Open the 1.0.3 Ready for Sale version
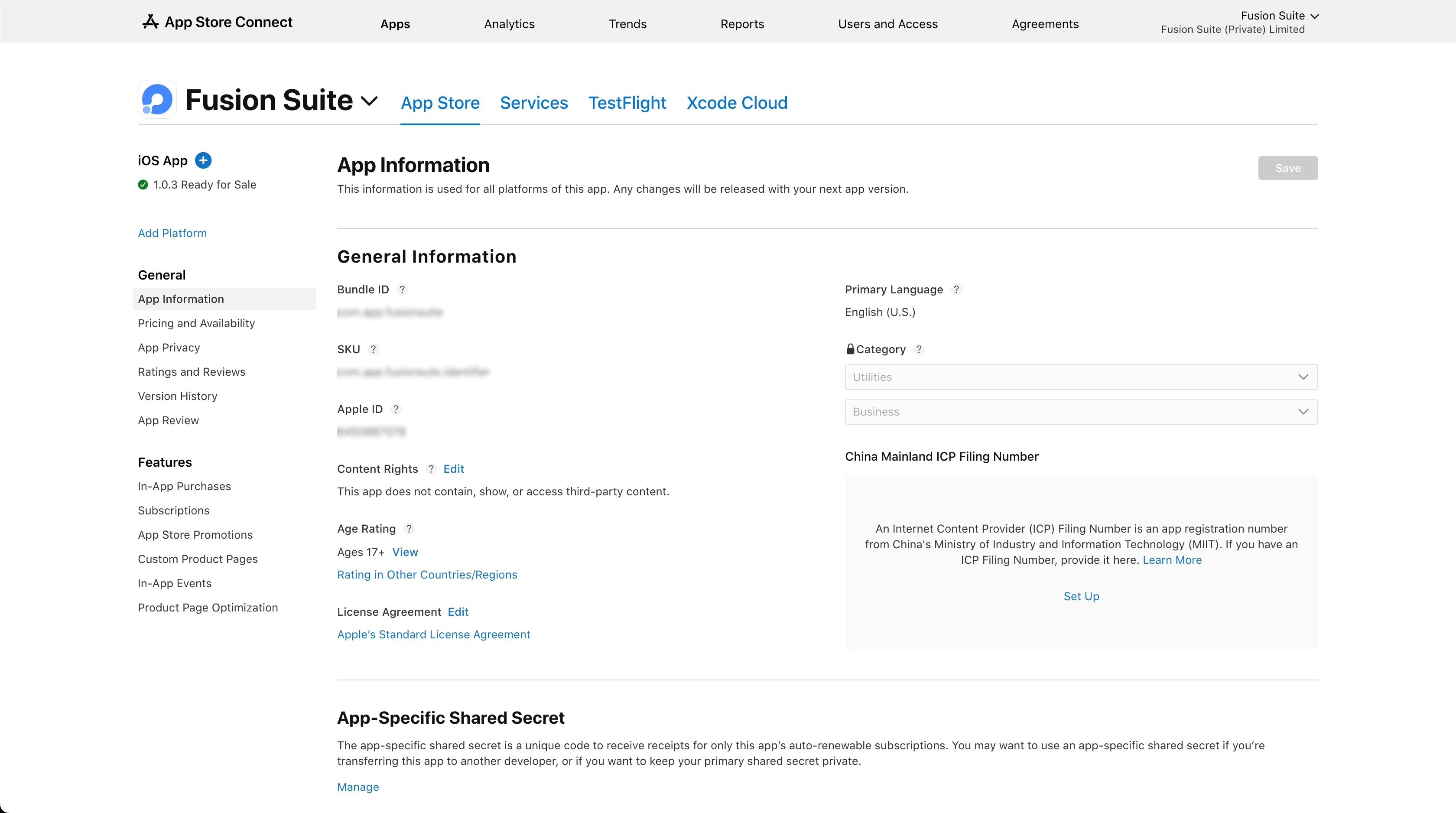The image size is (1456, 813). [204, 185]
